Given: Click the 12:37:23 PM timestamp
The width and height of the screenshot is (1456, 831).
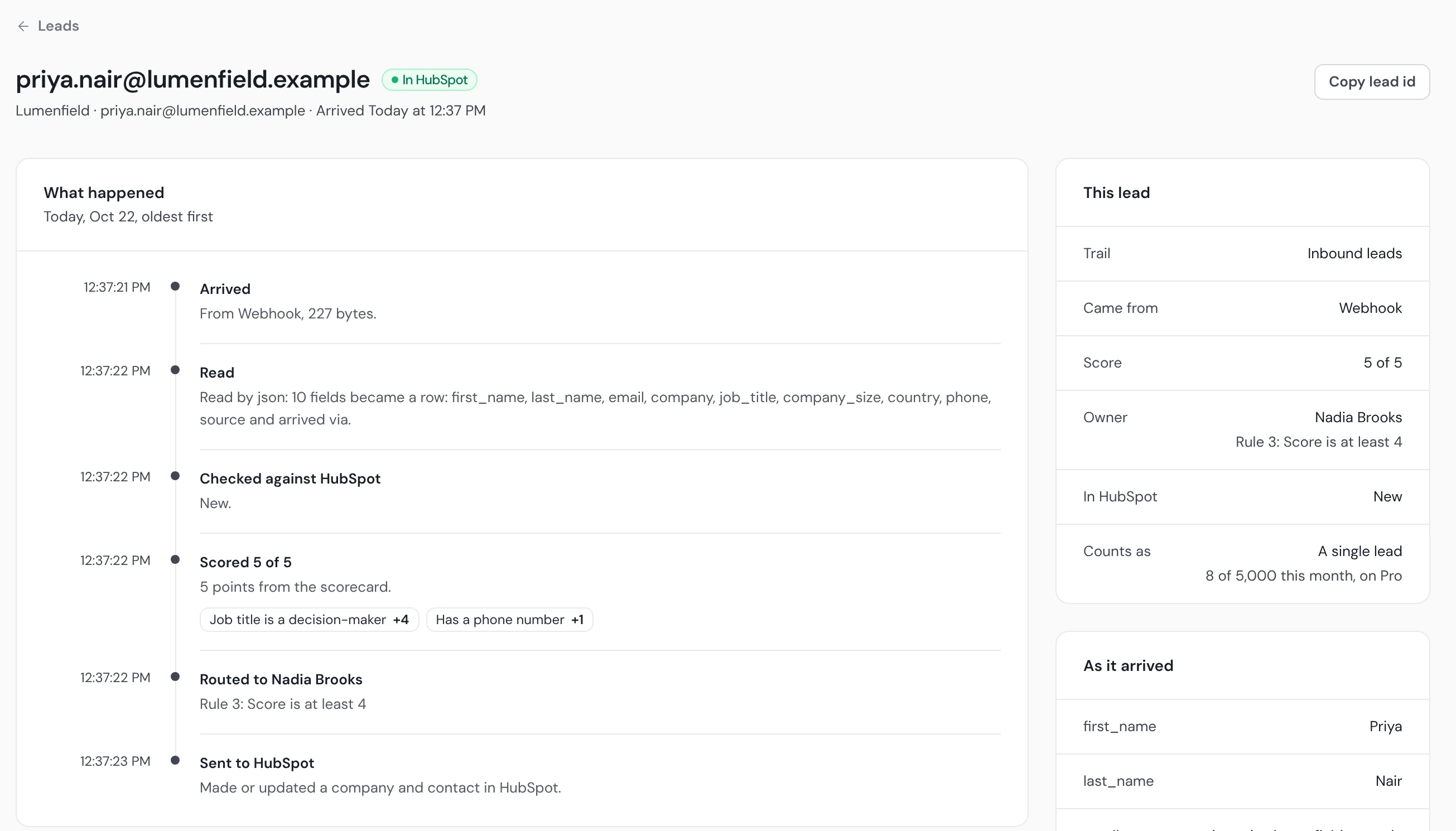Looking at the screenshot, I should point(115,761).
